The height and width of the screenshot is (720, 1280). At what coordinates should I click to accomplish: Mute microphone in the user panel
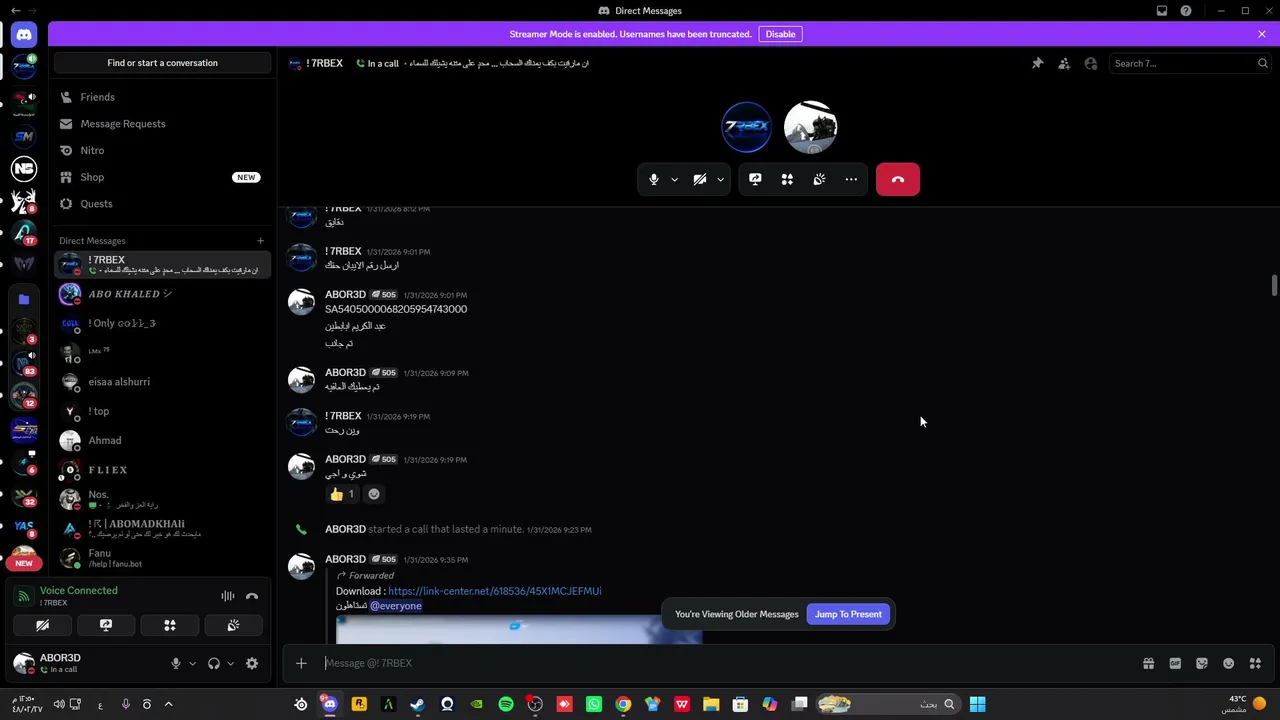click(x=176, y=663)
